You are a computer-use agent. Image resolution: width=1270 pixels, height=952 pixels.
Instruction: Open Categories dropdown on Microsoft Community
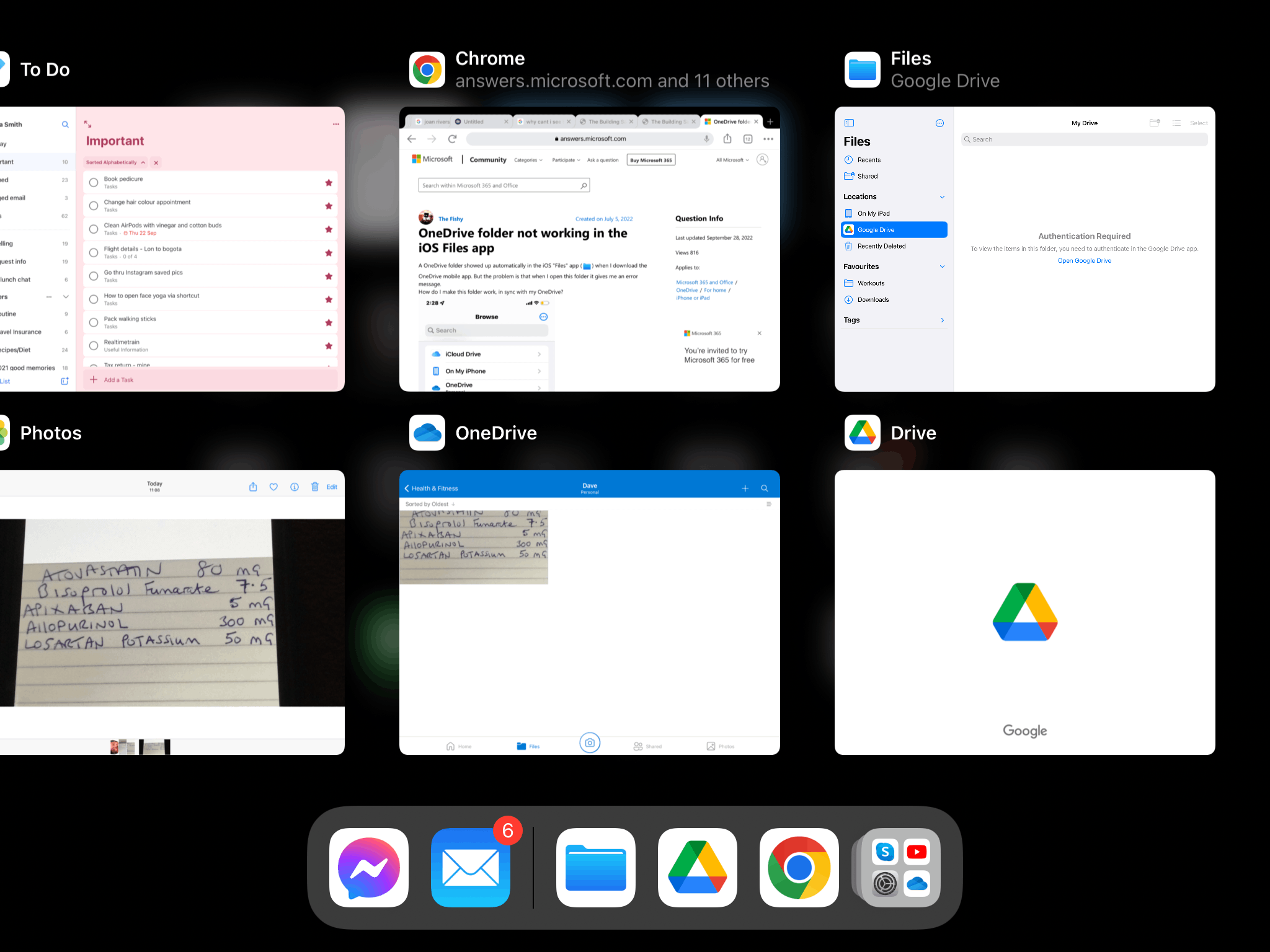(x=528, y=160)
